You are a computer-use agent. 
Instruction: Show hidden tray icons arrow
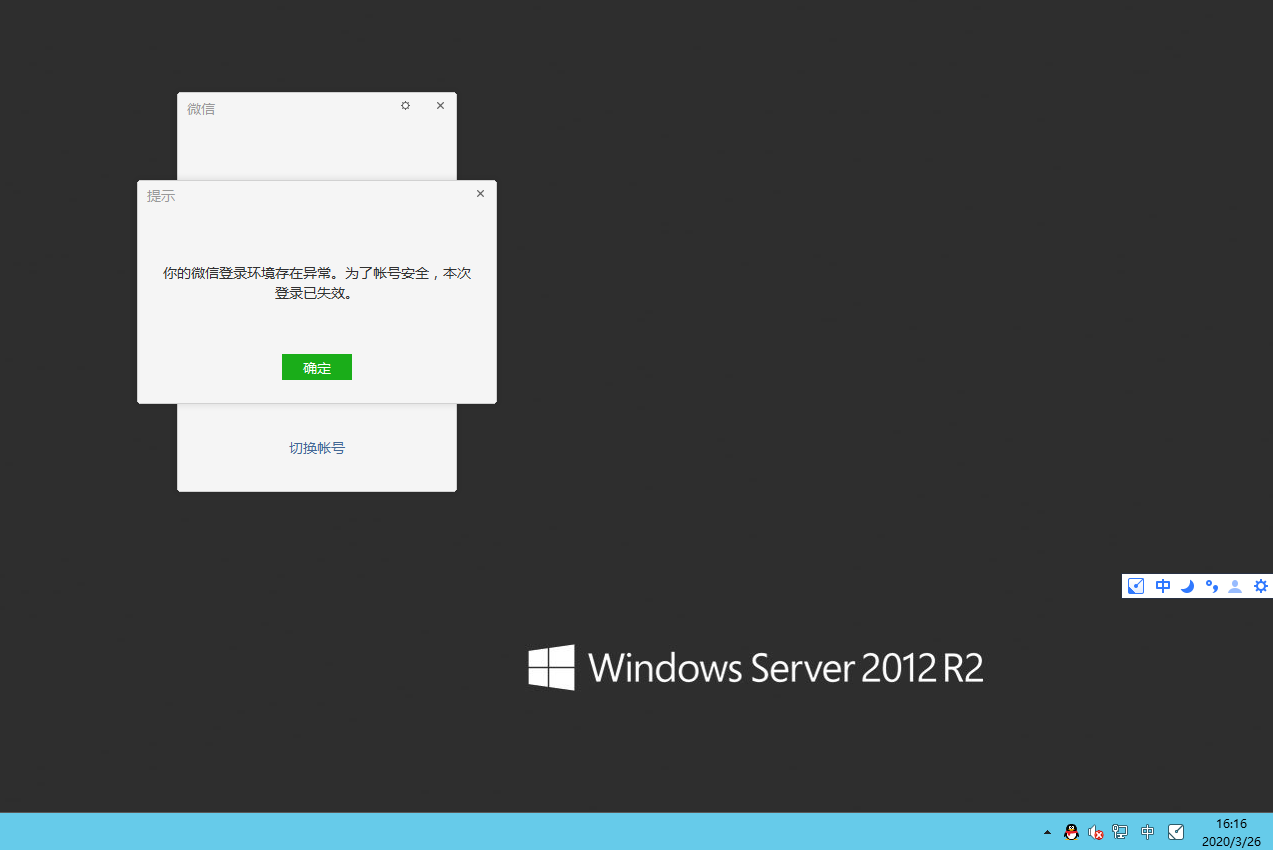tap(1047, 832)
